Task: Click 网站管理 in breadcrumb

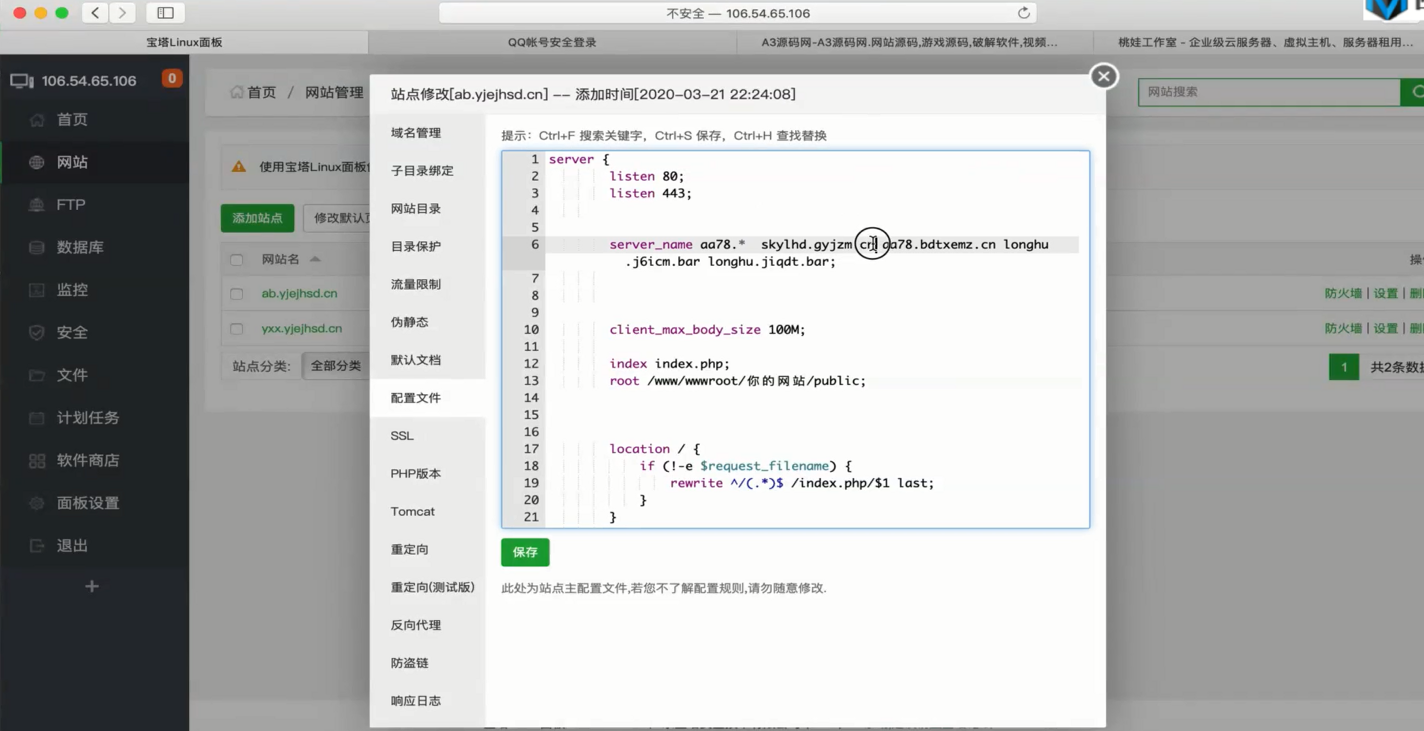Action: point(334,92)
